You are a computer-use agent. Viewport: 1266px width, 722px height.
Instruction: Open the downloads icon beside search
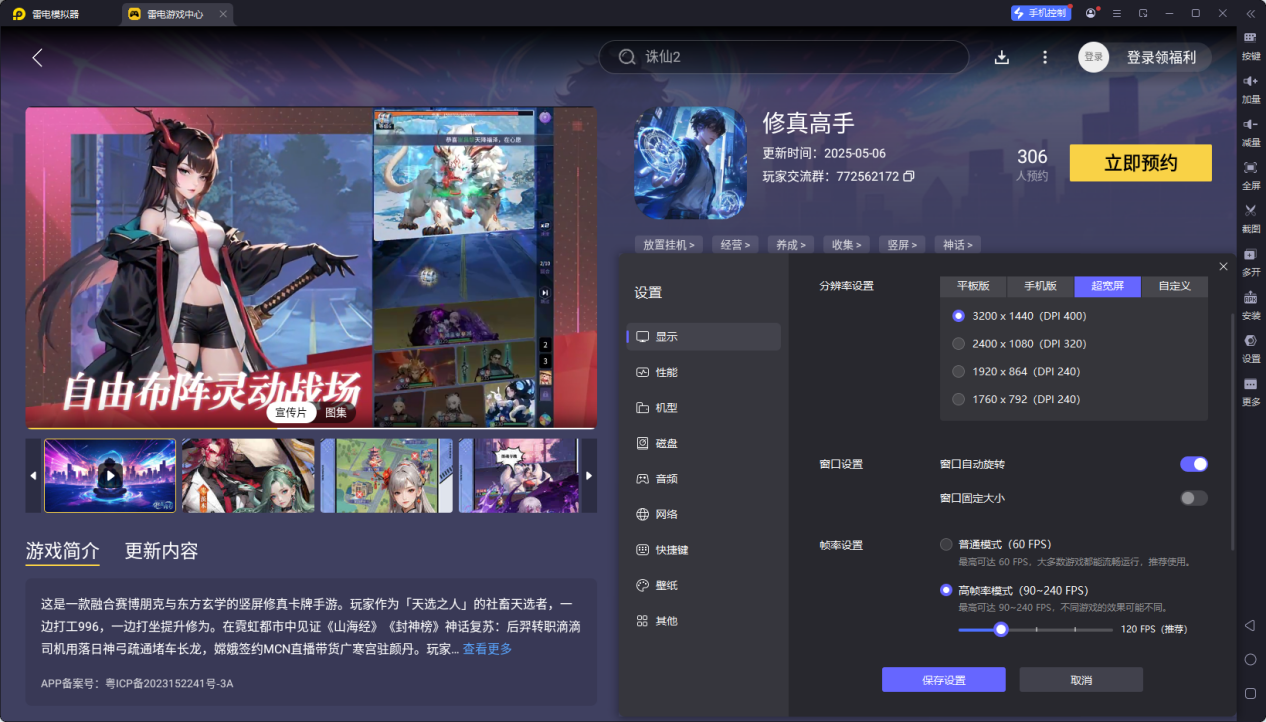point(1002,57)
